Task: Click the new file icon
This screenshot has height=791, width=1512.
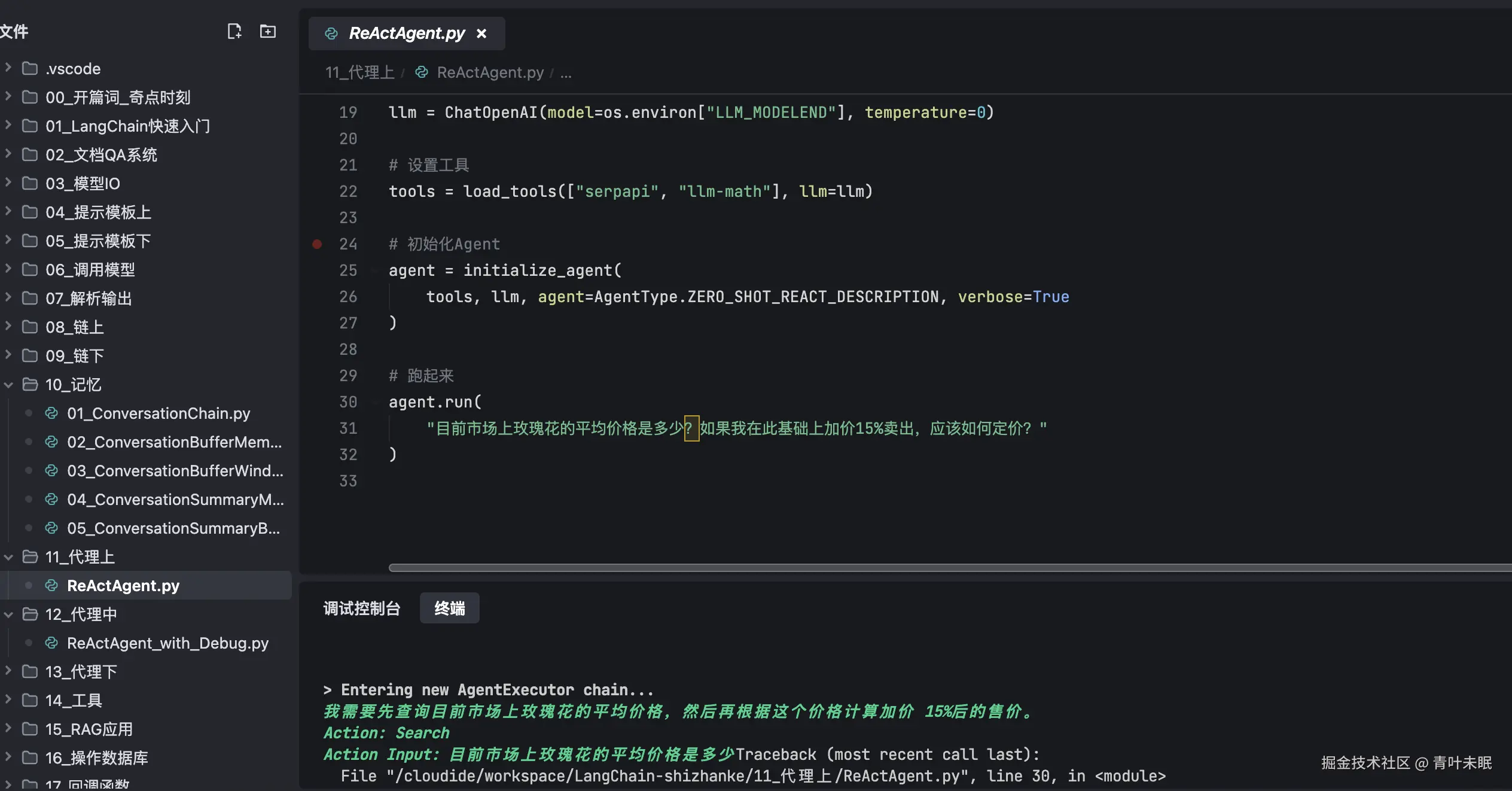Action: [x=234, y=31]
